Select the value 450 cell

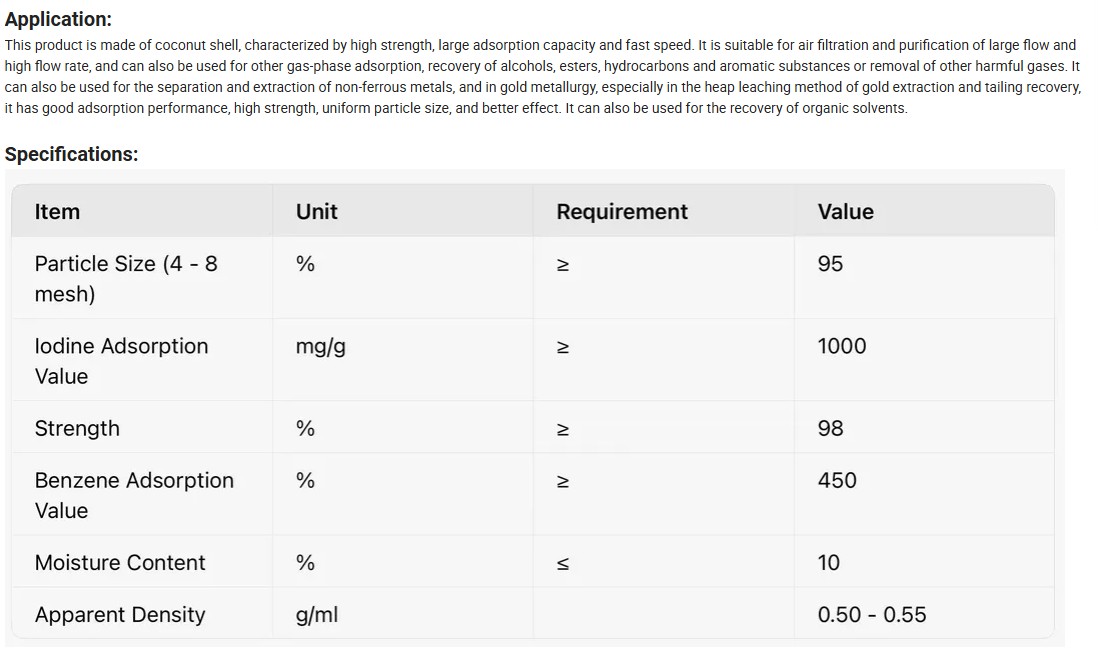pos(837,480)
